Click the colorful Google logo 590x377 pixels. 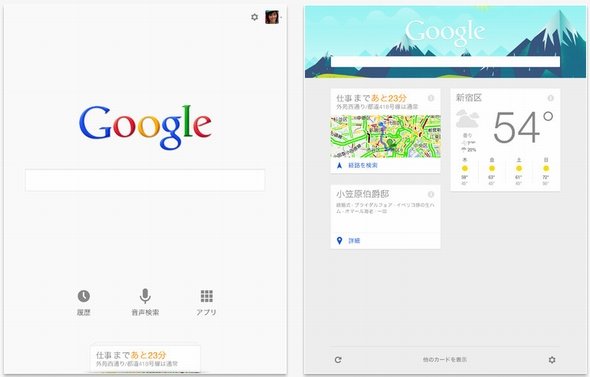click(x=145, y=127)
